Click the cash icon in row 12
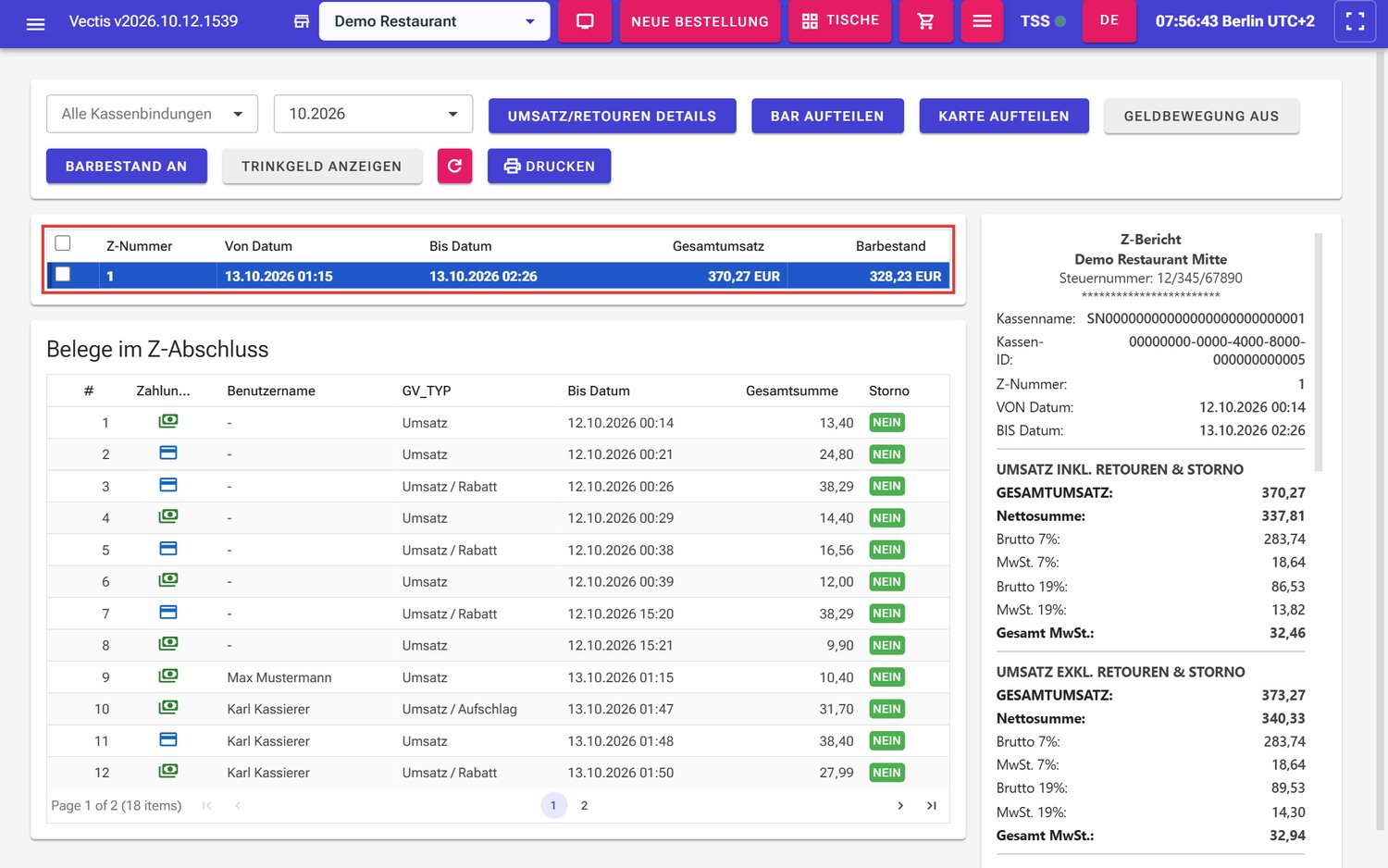Screen dimensions: 1388x868 coord(168,772)
